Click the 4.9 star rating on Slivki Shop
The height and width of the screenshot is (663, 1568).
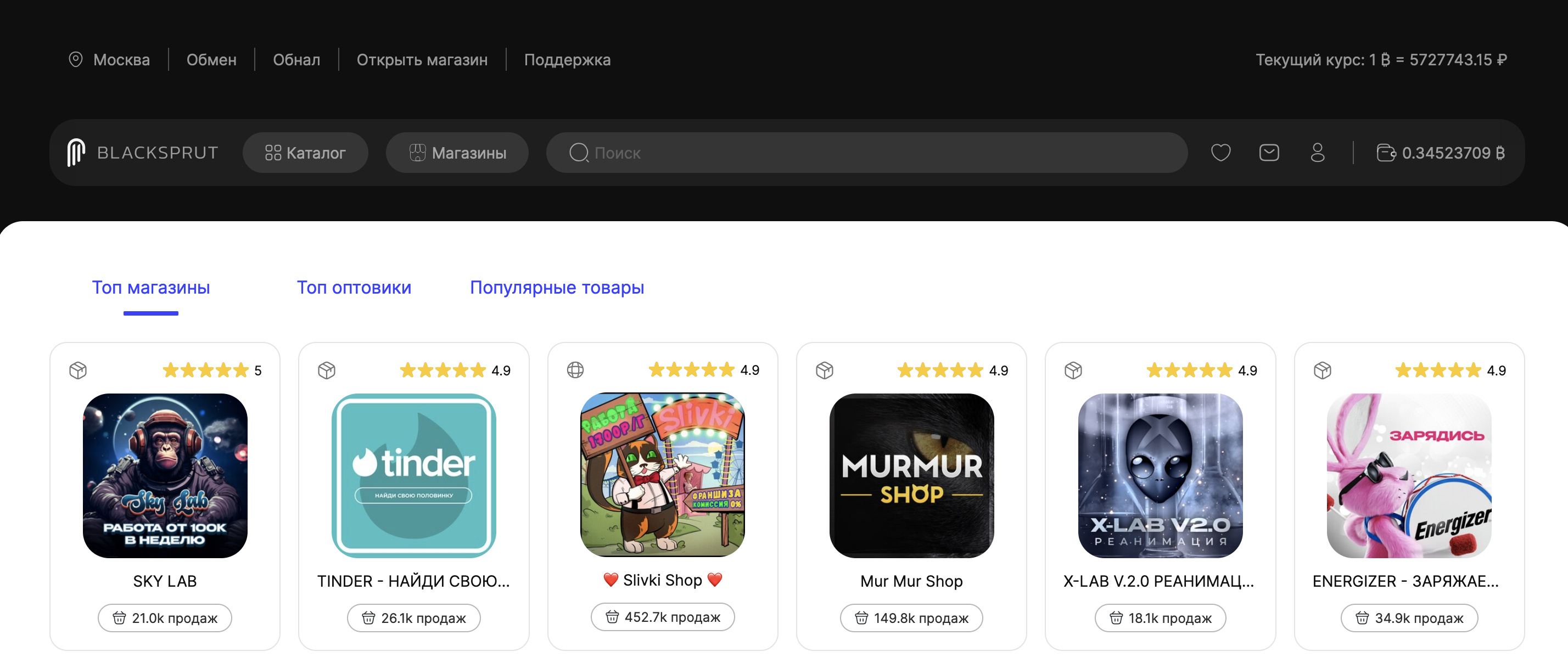704,369
